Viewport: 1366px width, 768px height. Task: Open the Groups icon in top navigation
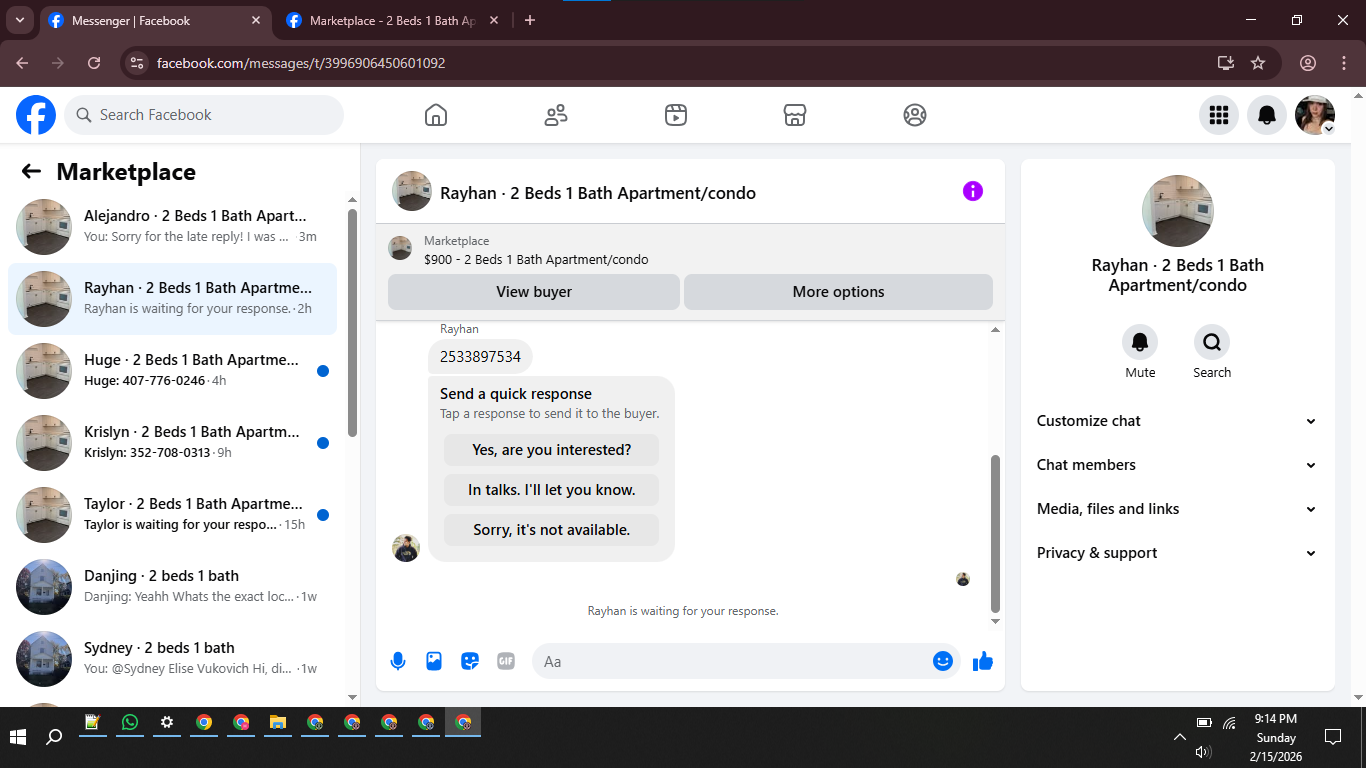pyautogui.click(x=915, y=115)
